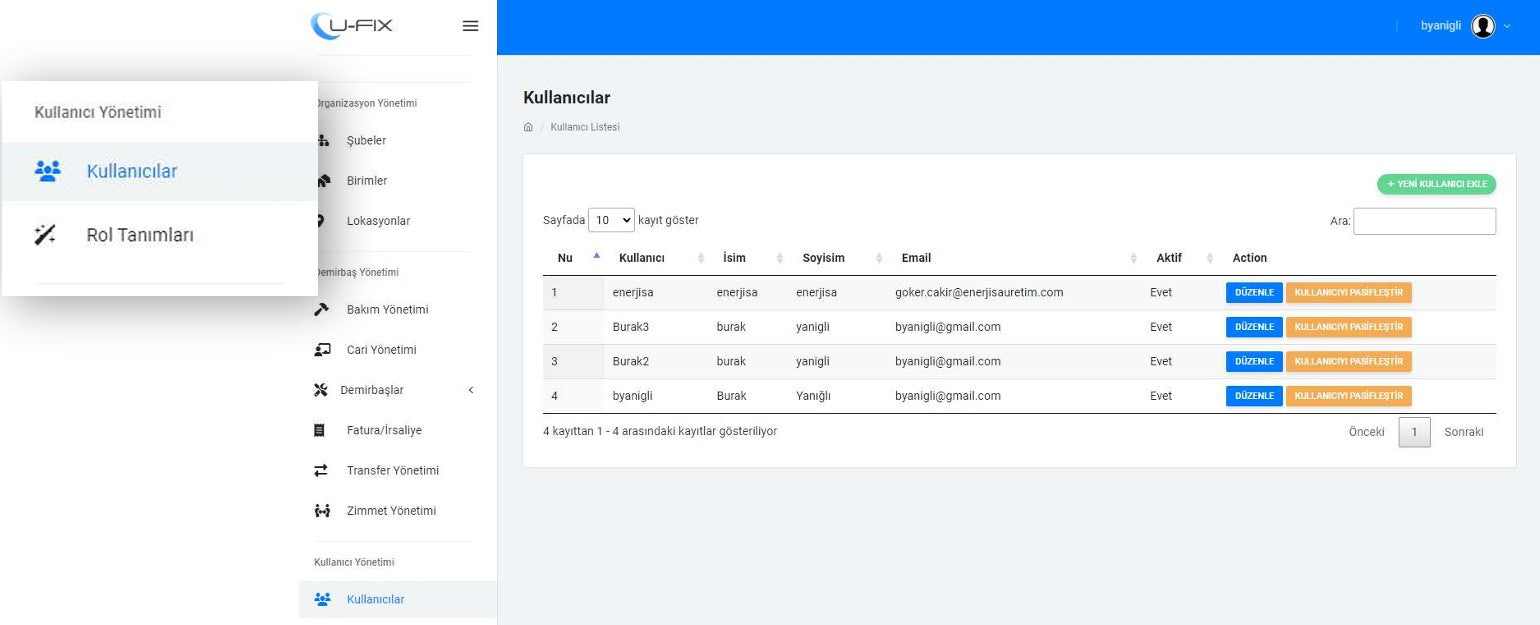Click the Zimmet Yönetimi icon

322,511
